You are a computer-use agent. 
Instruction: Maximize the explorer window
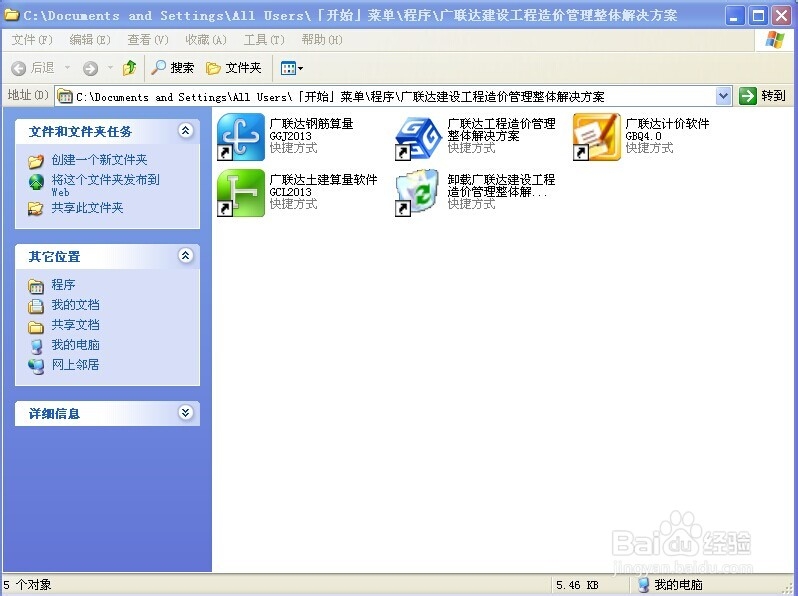758,16
